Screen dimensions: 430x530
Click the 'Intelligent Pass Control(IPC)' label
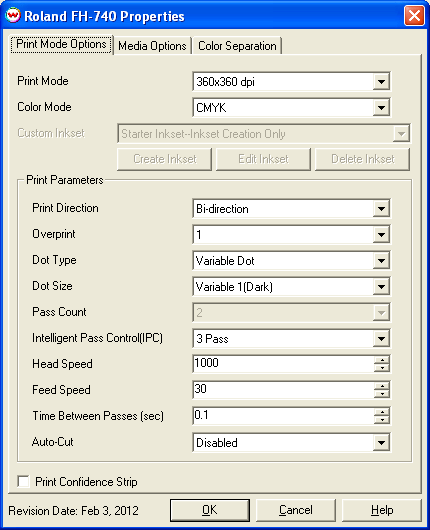97,338
